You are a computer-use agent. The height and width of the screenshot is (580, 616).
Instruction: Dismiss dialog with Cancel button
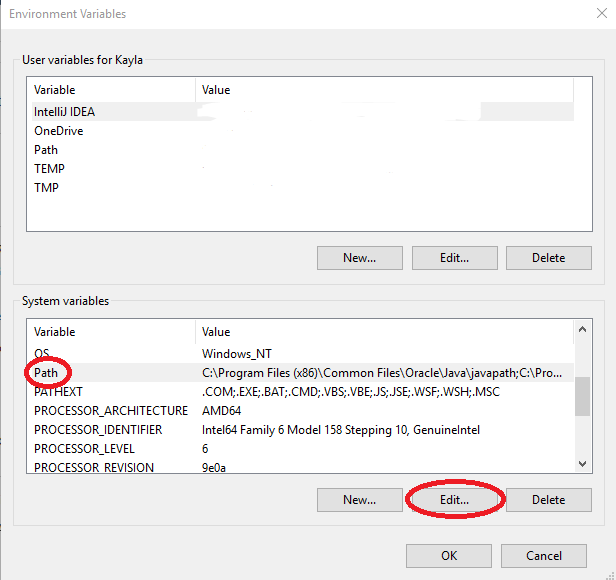[x=543, y=555]
